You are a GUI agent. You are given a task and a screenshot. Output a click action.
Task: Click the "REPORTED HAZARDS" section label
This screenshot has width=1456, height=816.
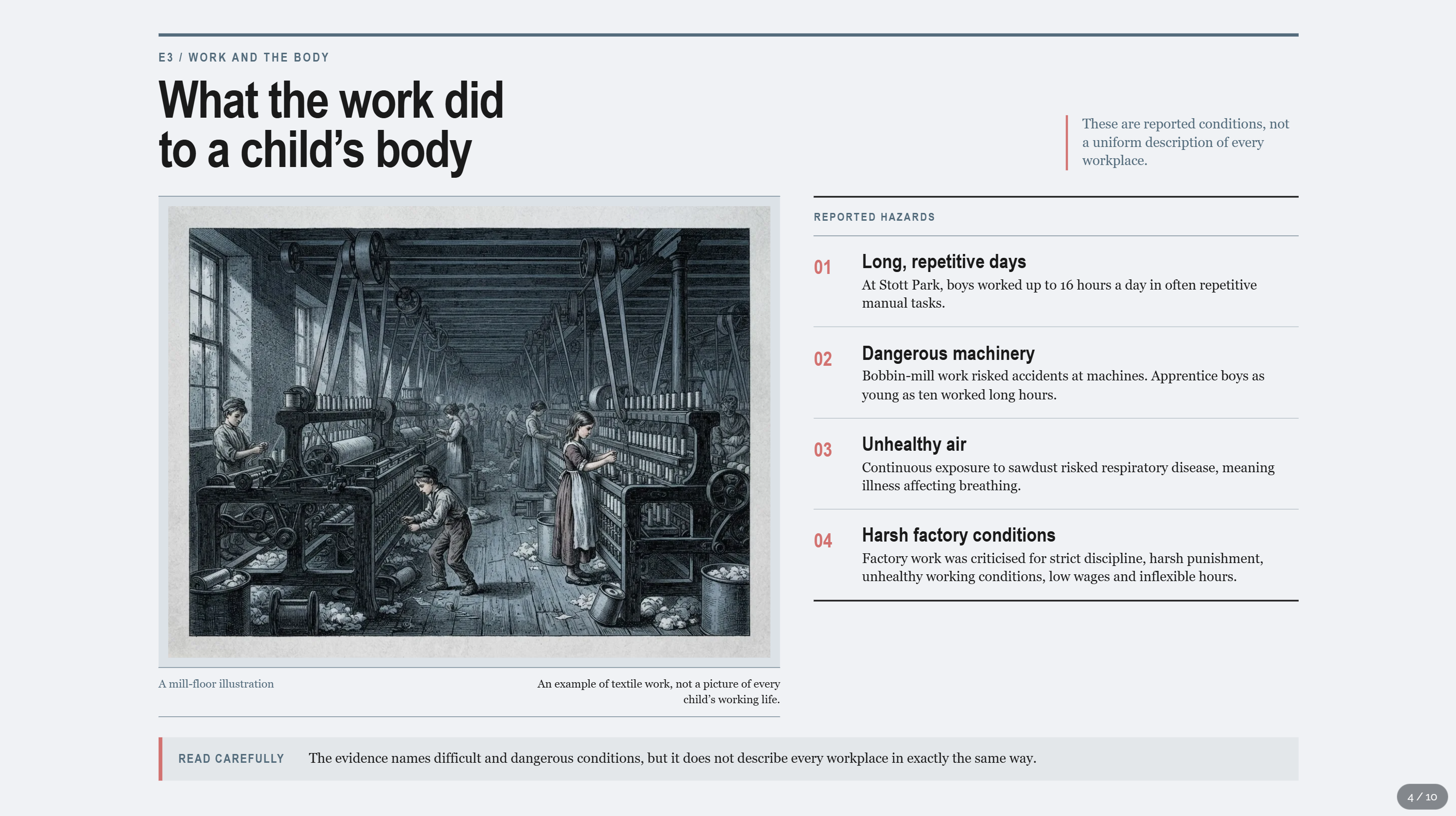pos(875,217)
